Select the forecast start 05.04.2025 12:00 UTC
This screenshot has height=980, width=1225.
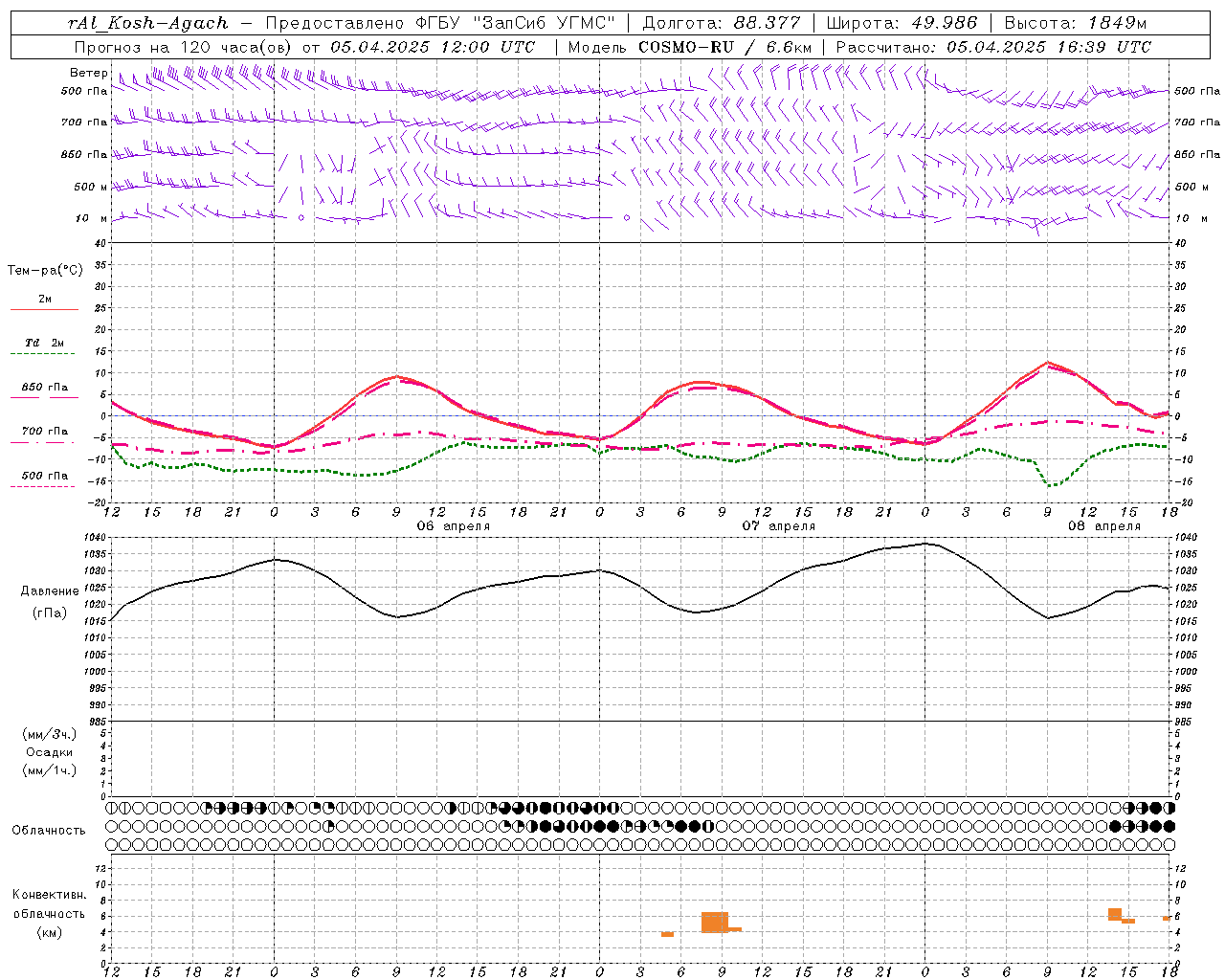click(x=433, y=47)
